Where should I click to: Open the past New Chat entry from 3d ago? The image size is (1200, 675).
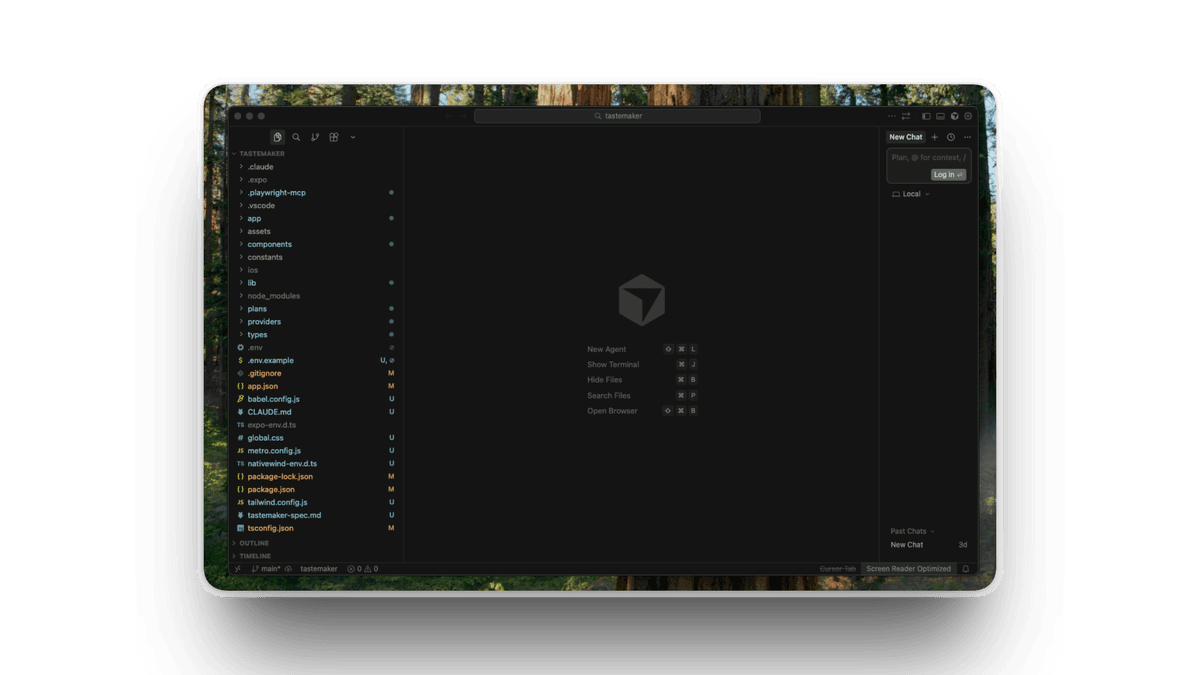[x=928, y=545]
